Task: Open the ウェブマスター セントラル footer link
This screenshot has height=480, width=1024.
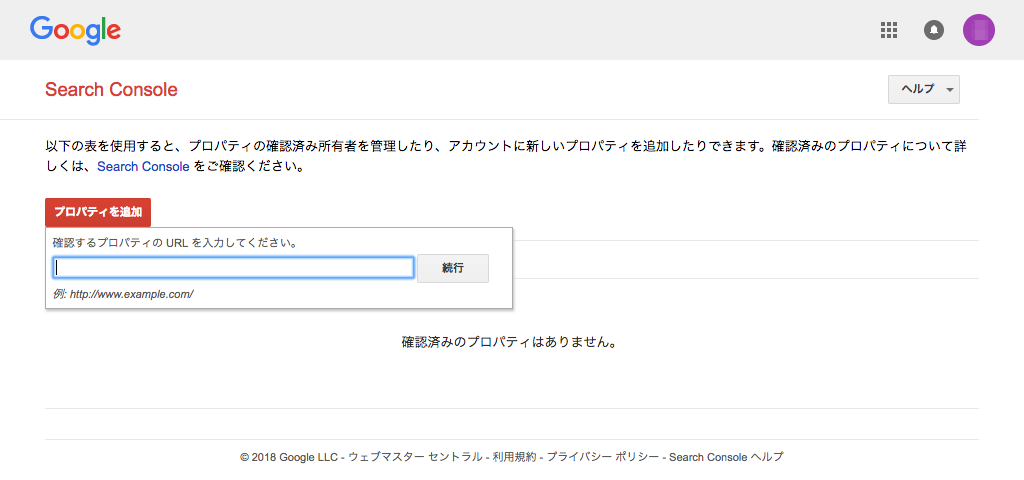Action: [415, 457]
